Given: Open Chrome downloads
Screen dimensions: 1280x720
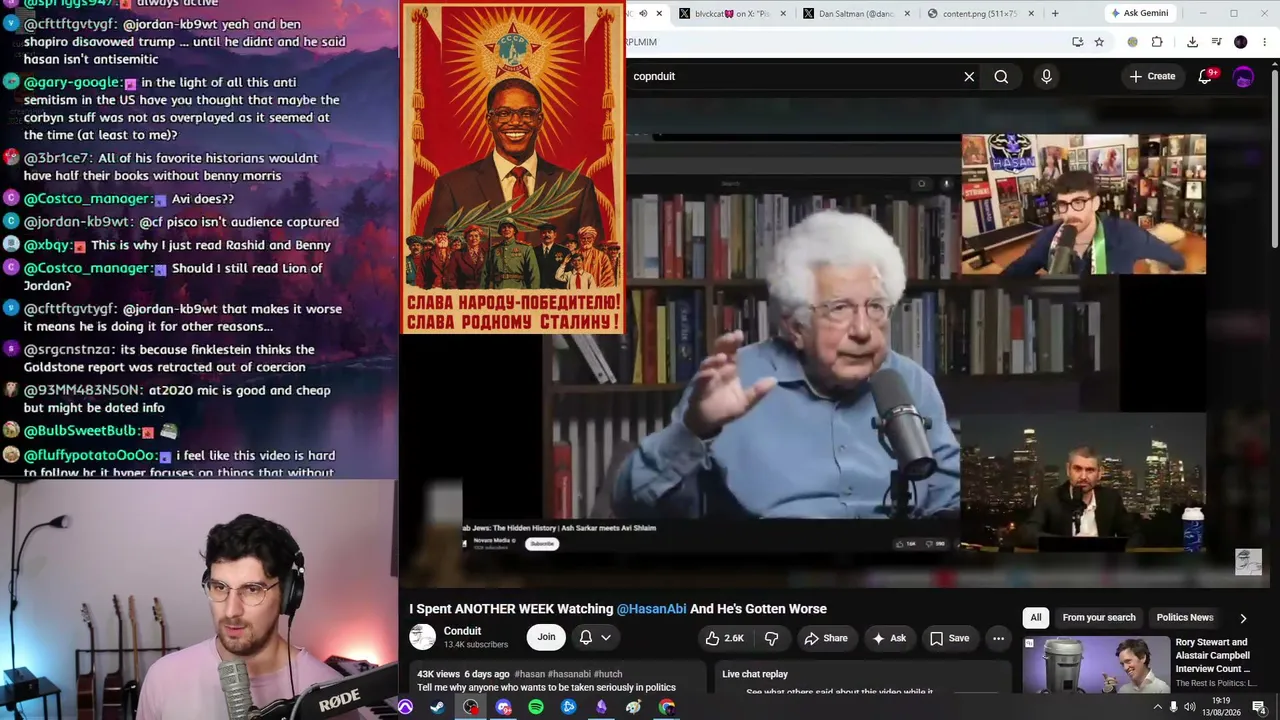Looking at the screenshot, I should [1192, 42].
